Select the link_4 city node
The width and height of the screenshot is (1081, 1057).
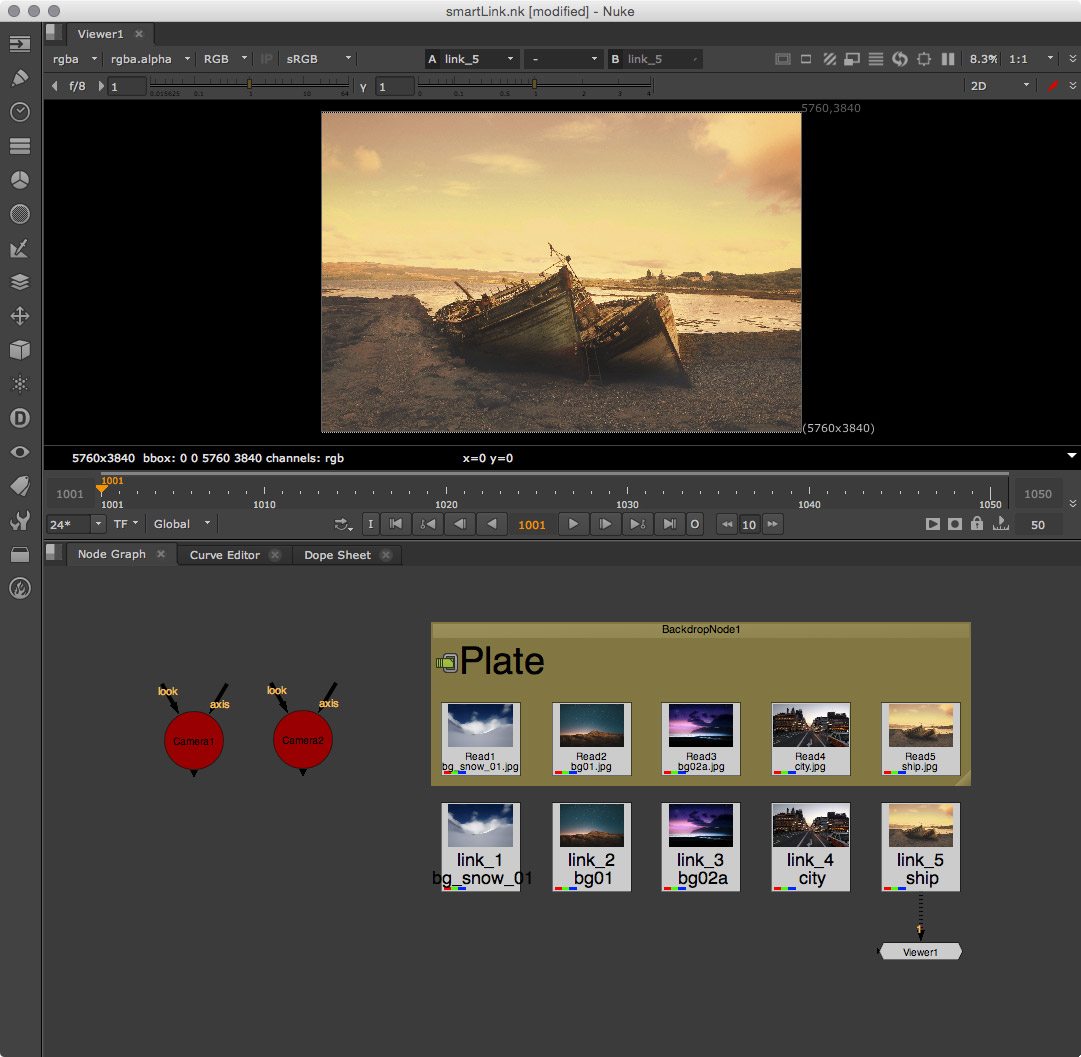click(x=810, y=846)
